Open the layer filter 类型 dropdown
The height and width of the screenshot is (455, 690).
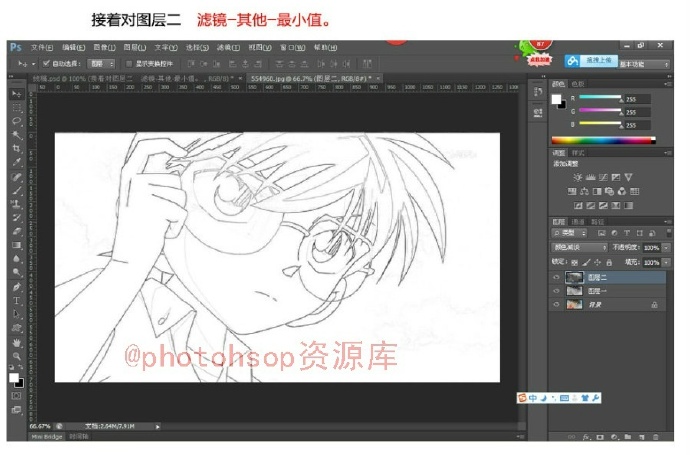click(x=569, y=233)
